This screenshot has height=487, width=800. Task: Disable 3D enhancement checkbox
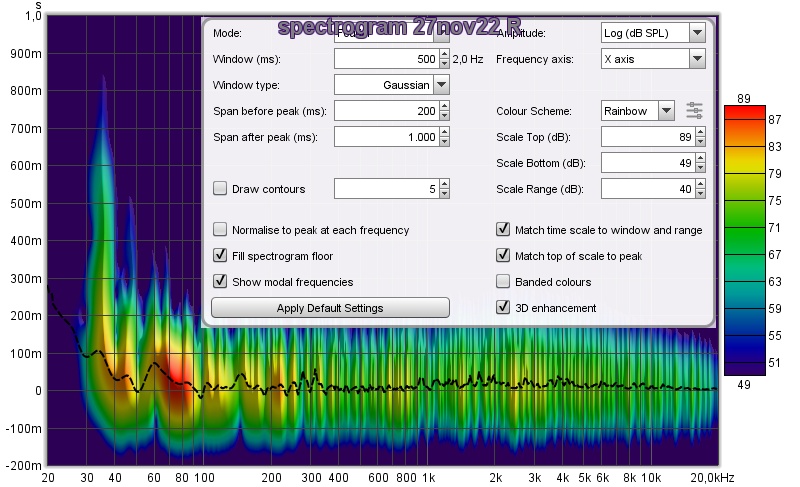point(503,307)
